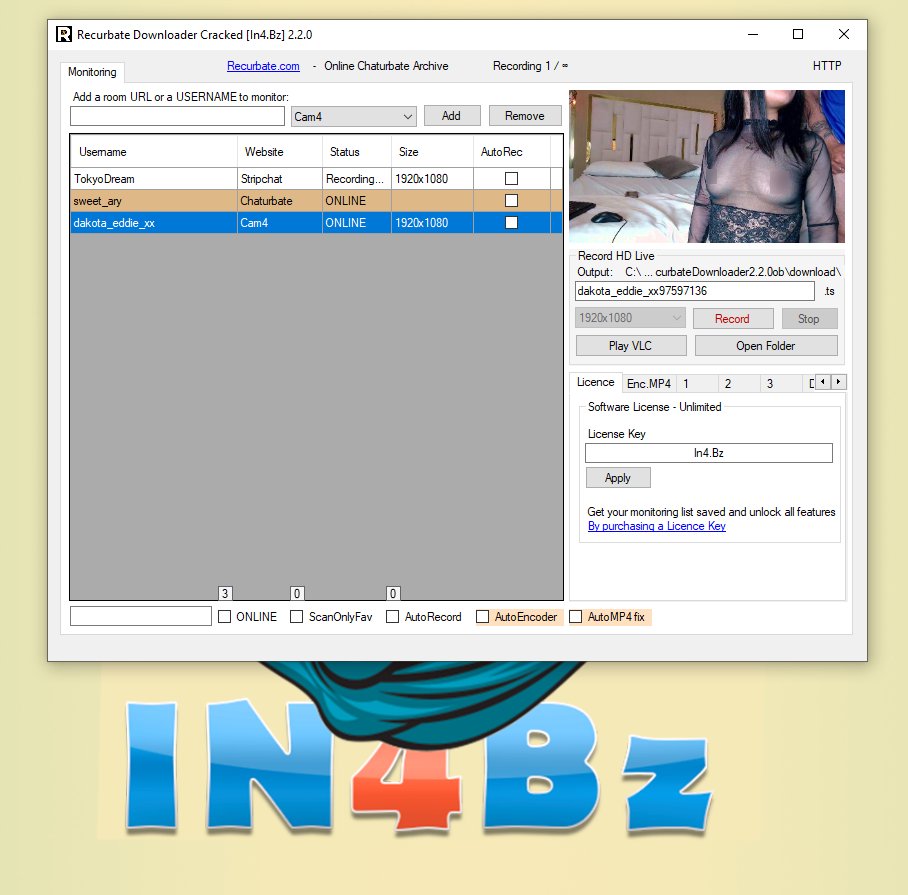Switch to the Licence tab
908x895 pixels.
(595, 382)
